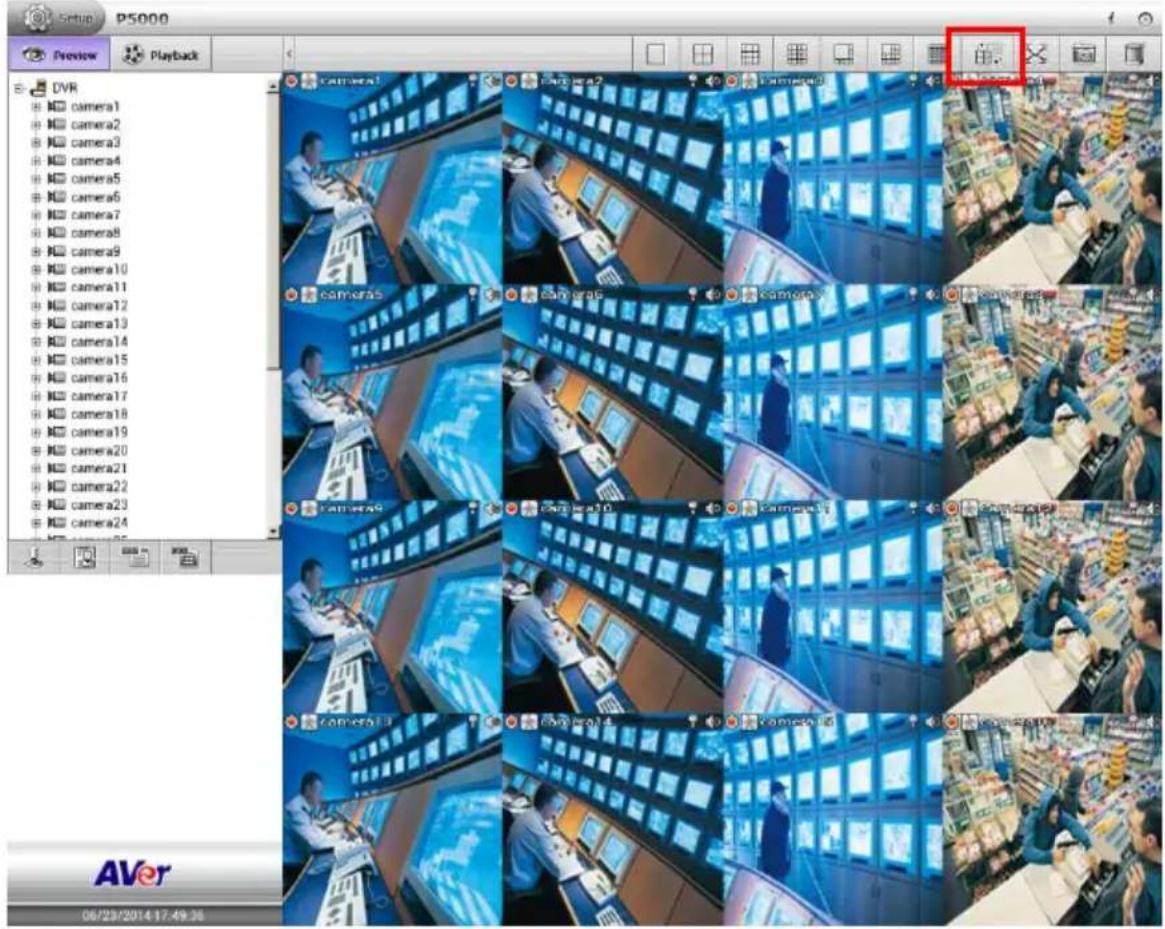Click the person icon on the camera5 tile
This screenshot has height=929, width=1165.
(x=309, y=295)
